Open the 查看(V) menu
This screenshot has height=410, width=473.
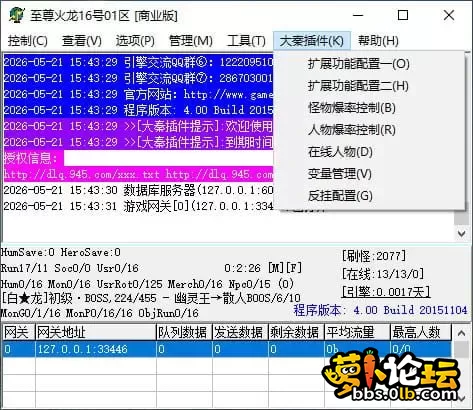pyautogui.click(x=82, y=41)
